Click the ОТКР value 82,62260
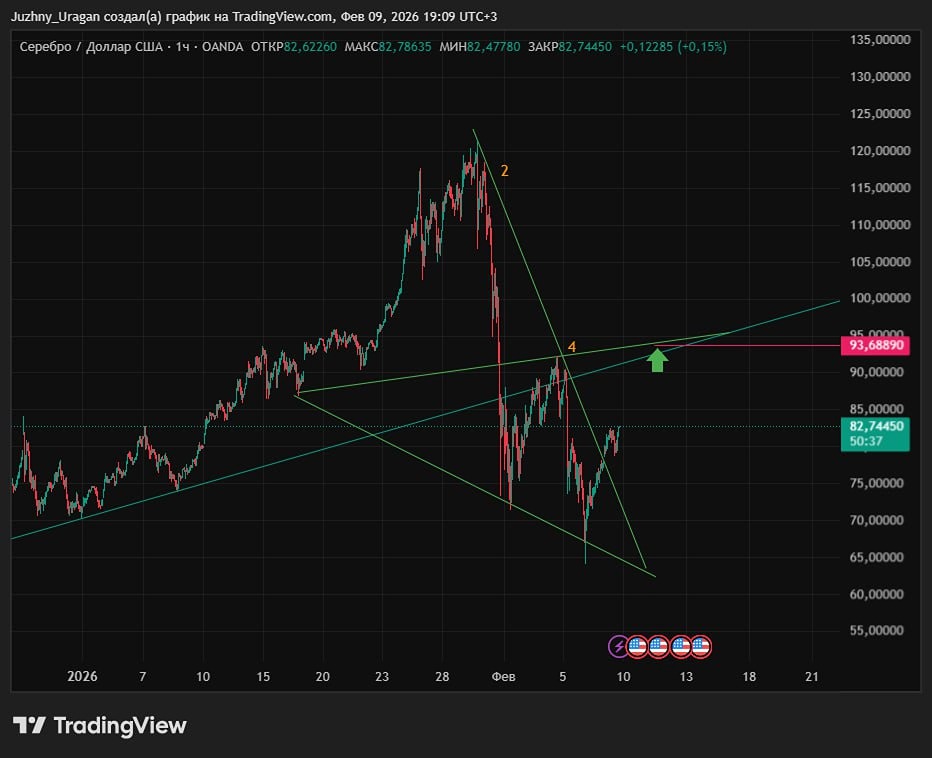932x758 pixels. coord(310,47)
